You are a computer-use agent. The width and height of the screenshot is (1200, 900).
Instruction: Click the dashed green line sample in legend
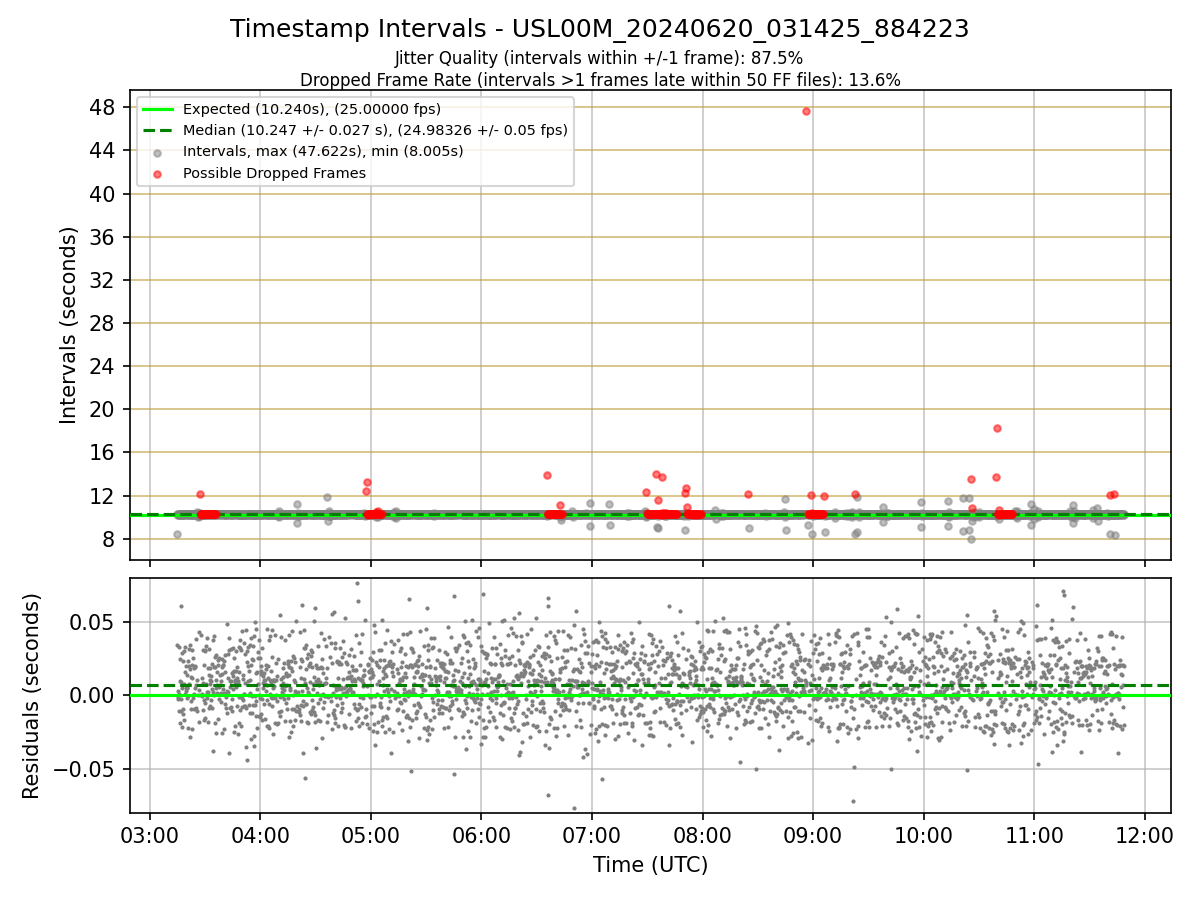[x=158, y=130]
